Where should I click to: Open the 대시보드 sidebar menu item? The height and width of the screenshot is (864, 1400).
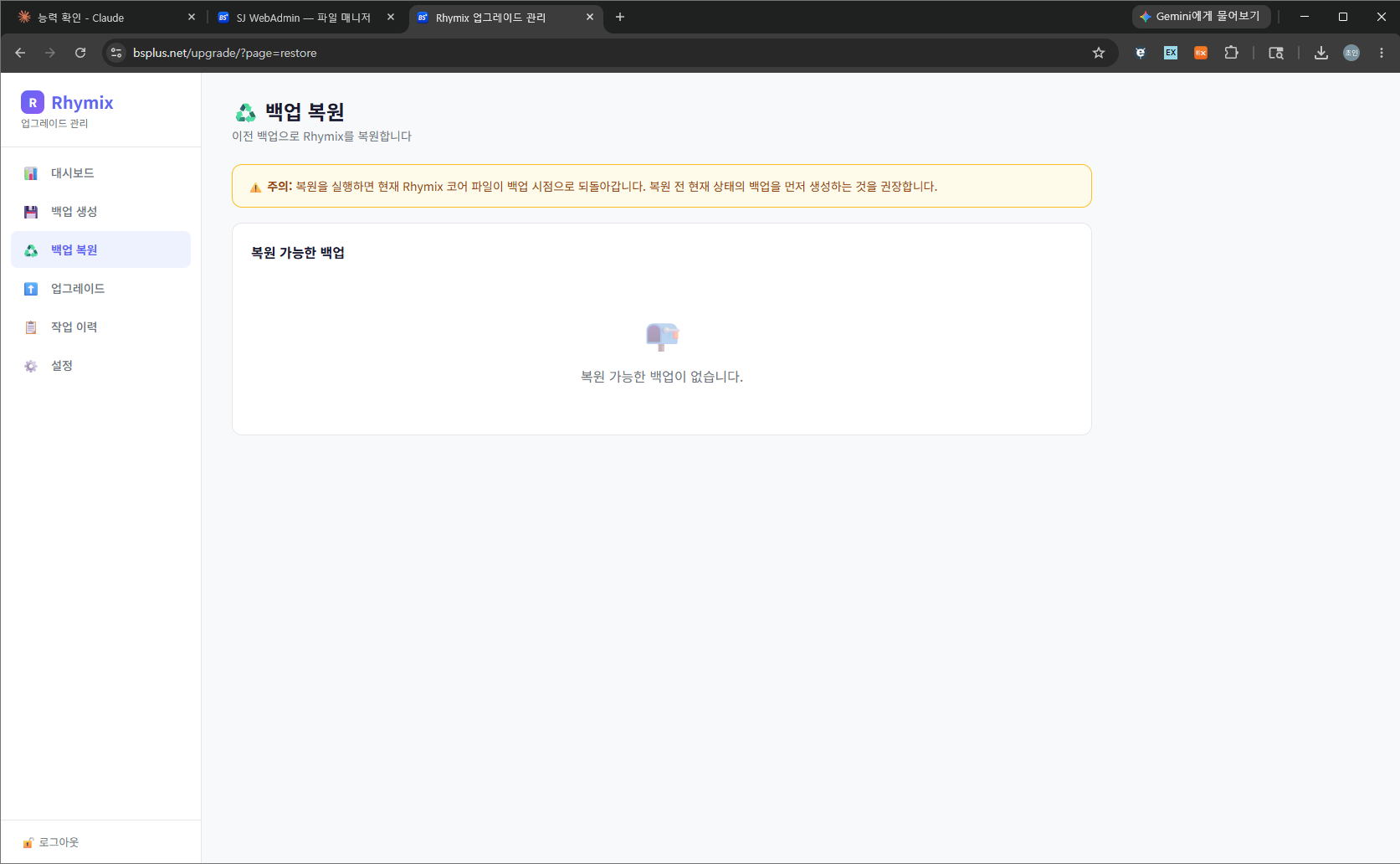(x=100, y=173)
